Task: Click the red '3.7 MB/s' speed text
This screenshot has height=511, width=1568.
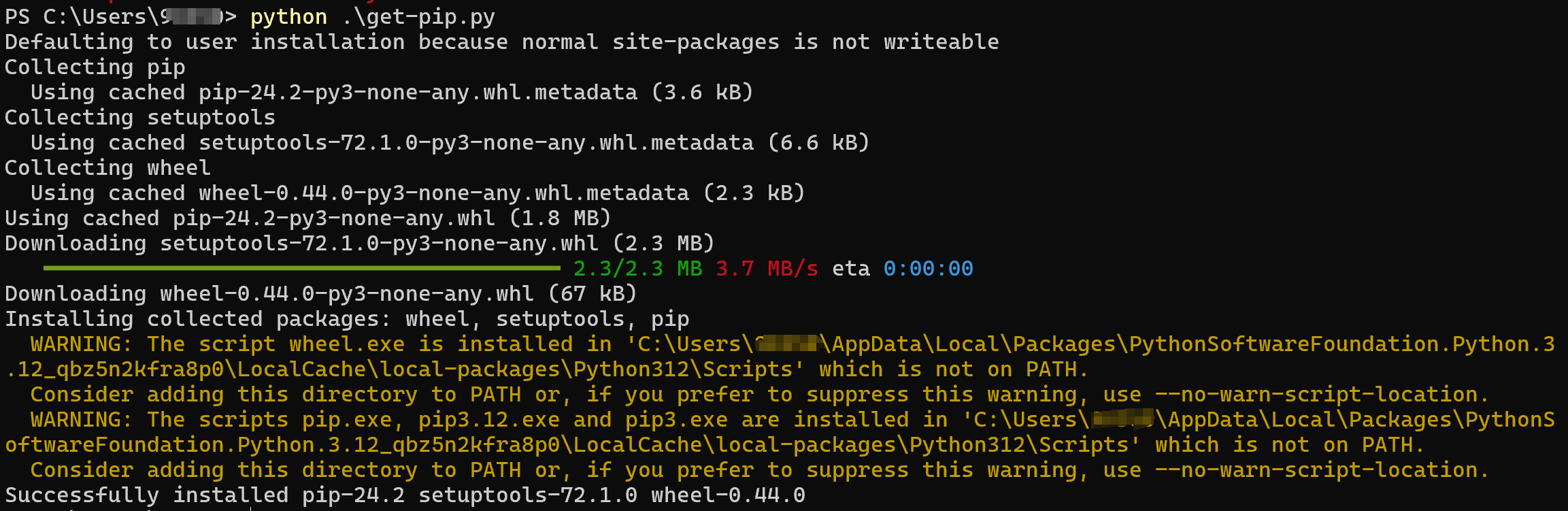Action: 767,269
